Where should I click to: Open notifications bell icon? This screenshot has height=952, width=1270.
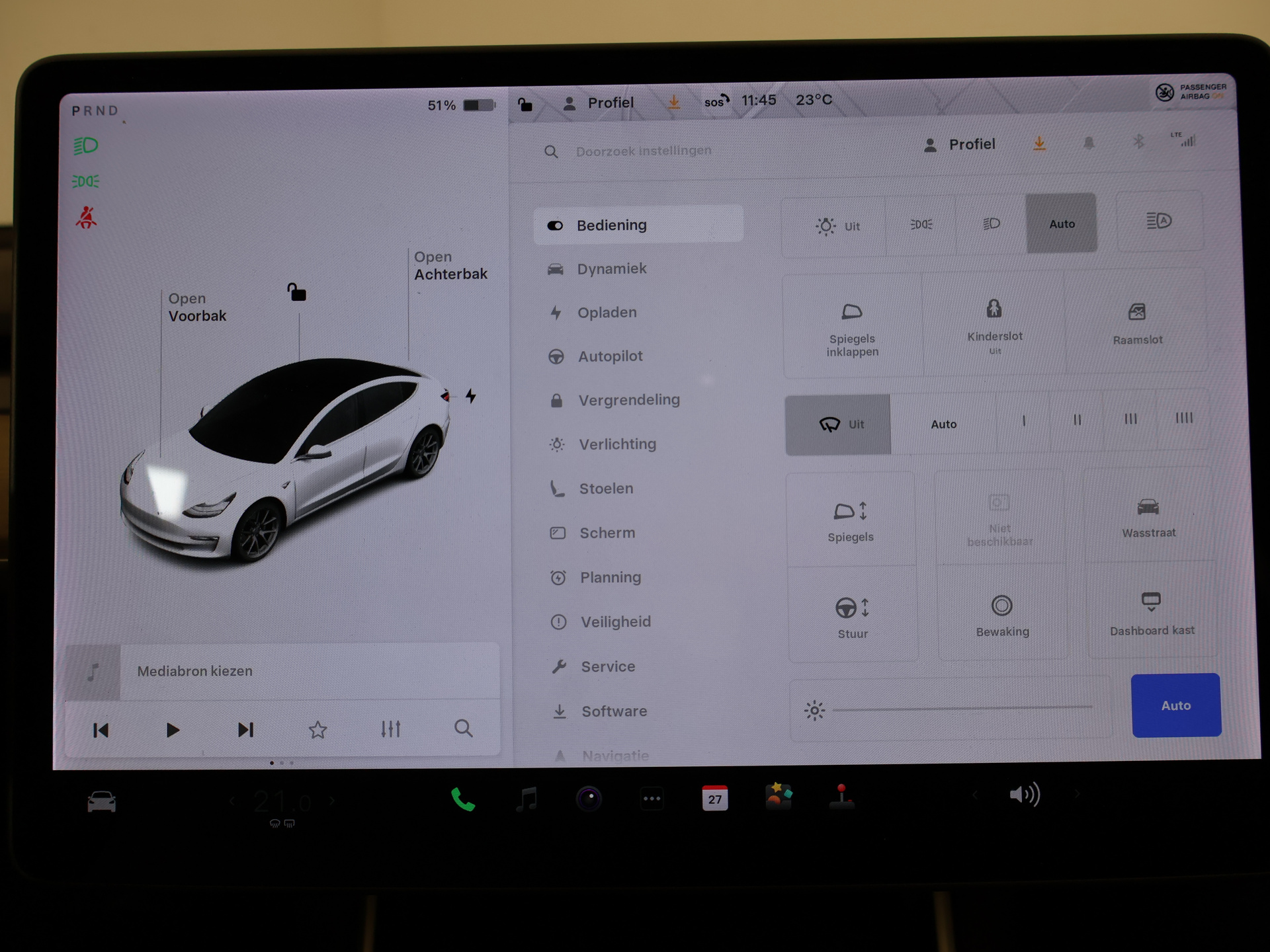(1089, 143)
